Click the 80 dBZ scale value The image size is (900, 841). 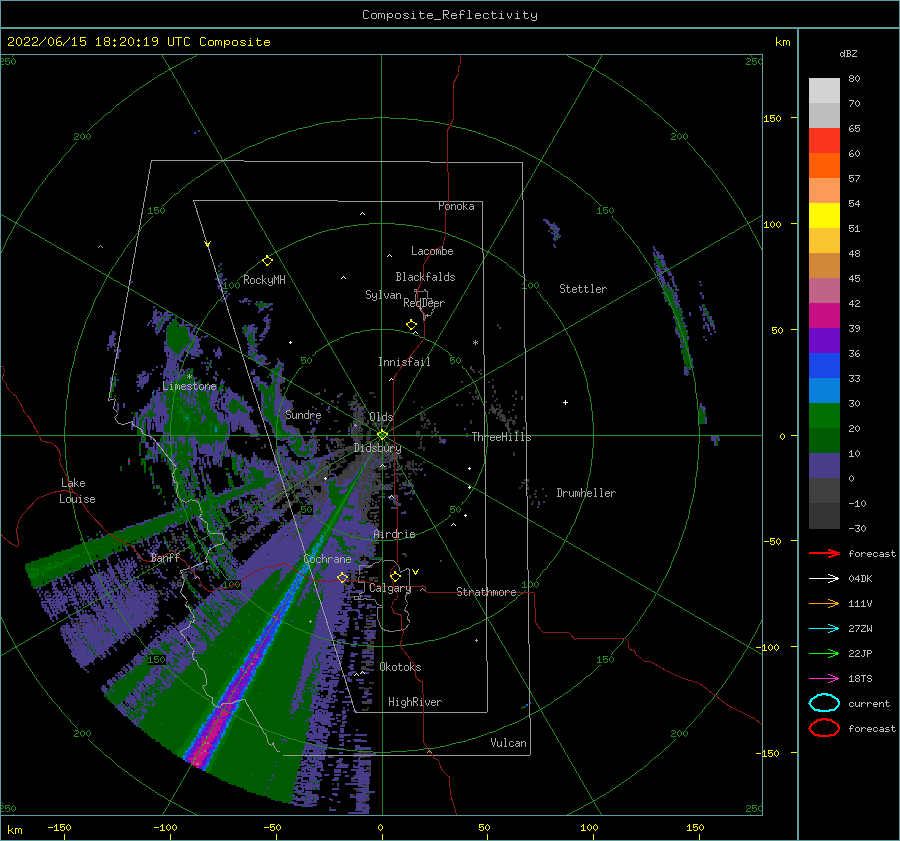point(854,78)
